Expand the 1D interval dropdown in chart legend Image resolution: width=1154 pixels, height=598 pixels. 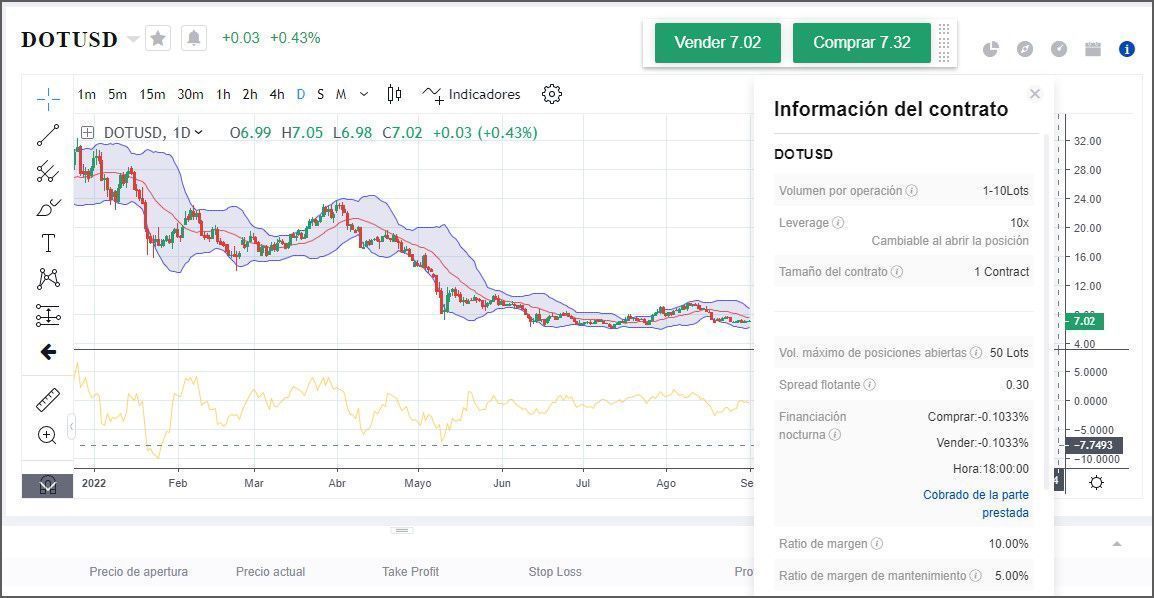point(198,132)
